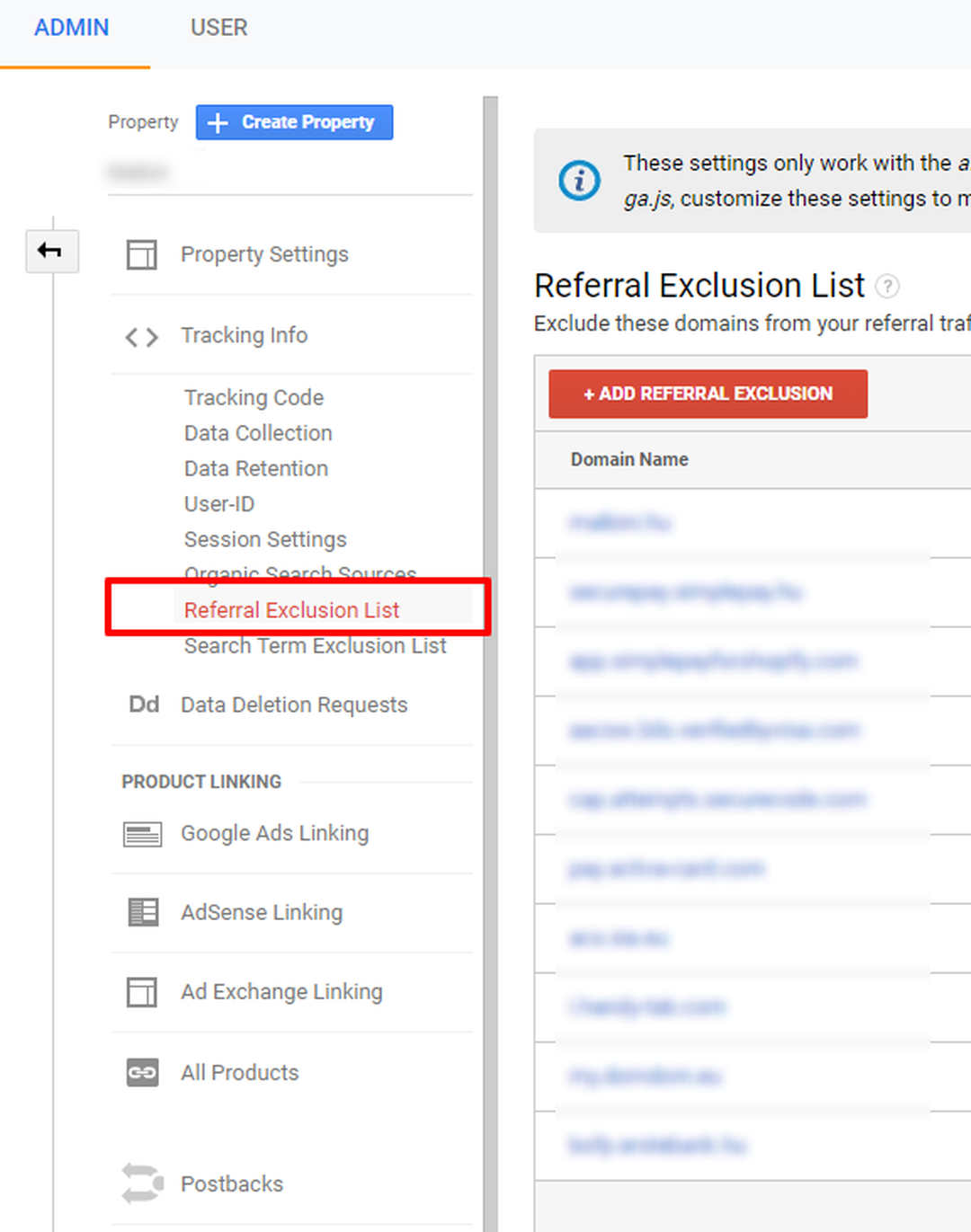Click the vertical scrollbar of property column

(x=490, y=663)
